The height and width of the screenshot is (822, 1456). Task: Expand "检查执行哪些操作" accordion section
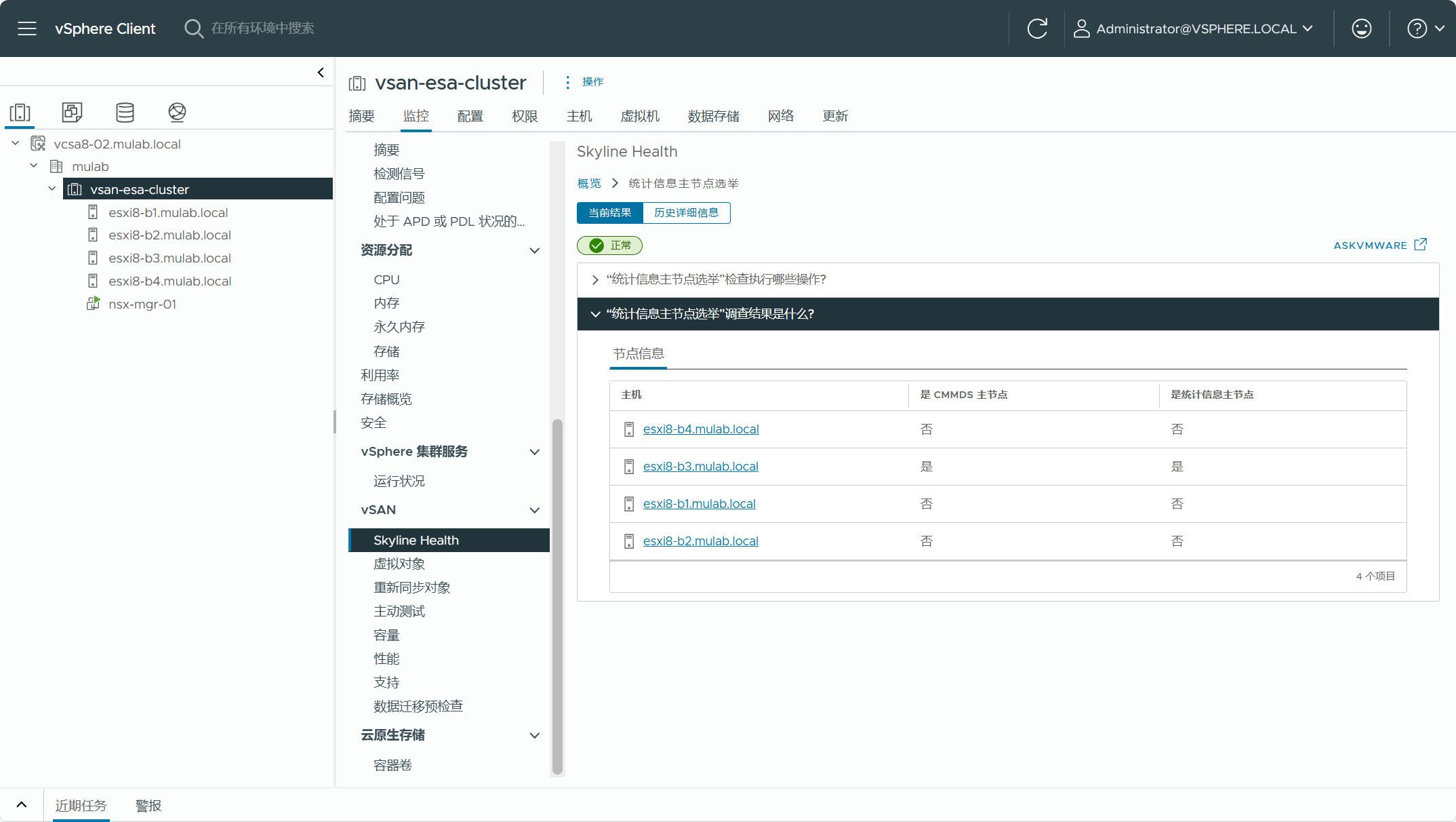(x=716, y=279)
